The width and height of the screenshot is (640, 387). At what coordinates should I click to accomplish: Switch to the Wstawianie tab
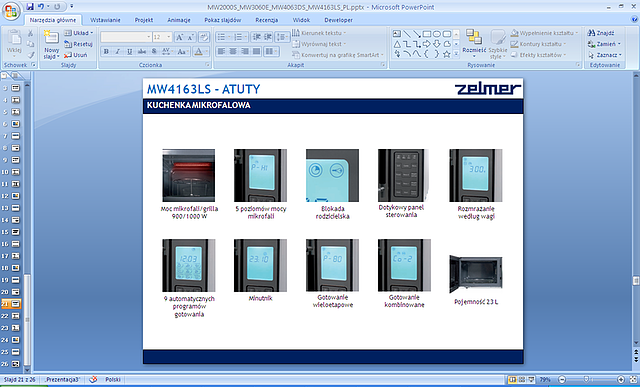pyautogui.click(x=105, y=20)
